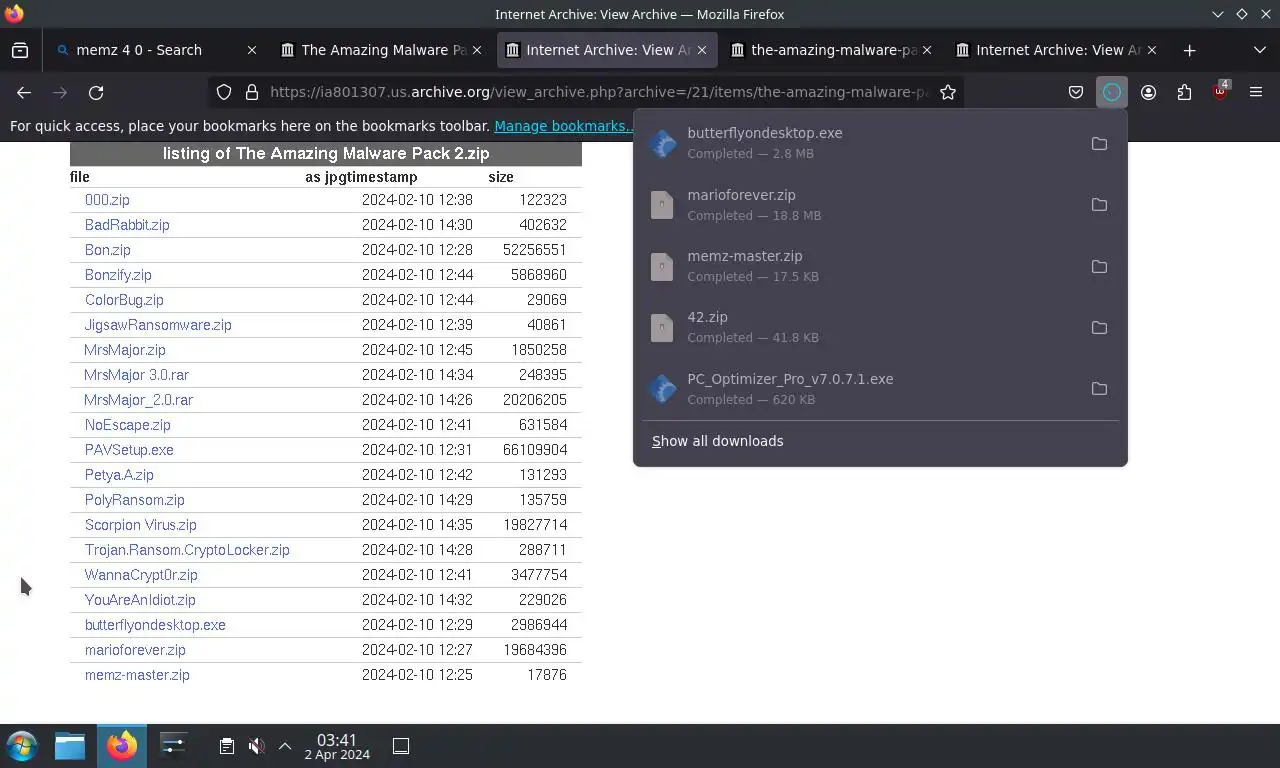
Task: Open the NoEscape.zip link
Action: pyautogui.click(x=127, y=425)
